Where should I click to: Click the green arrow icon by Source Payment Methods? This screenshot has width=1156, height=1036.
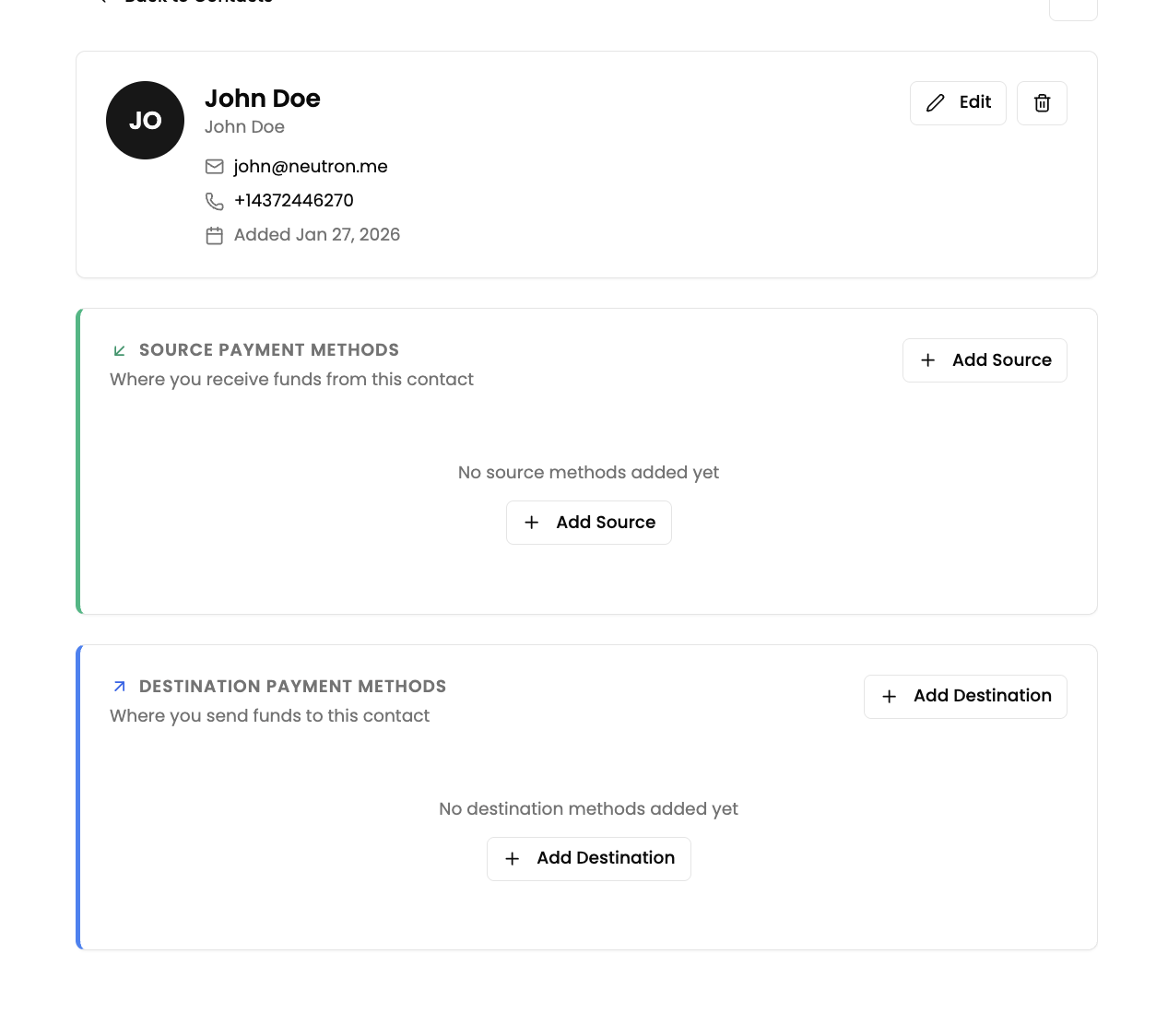[119, 350]
